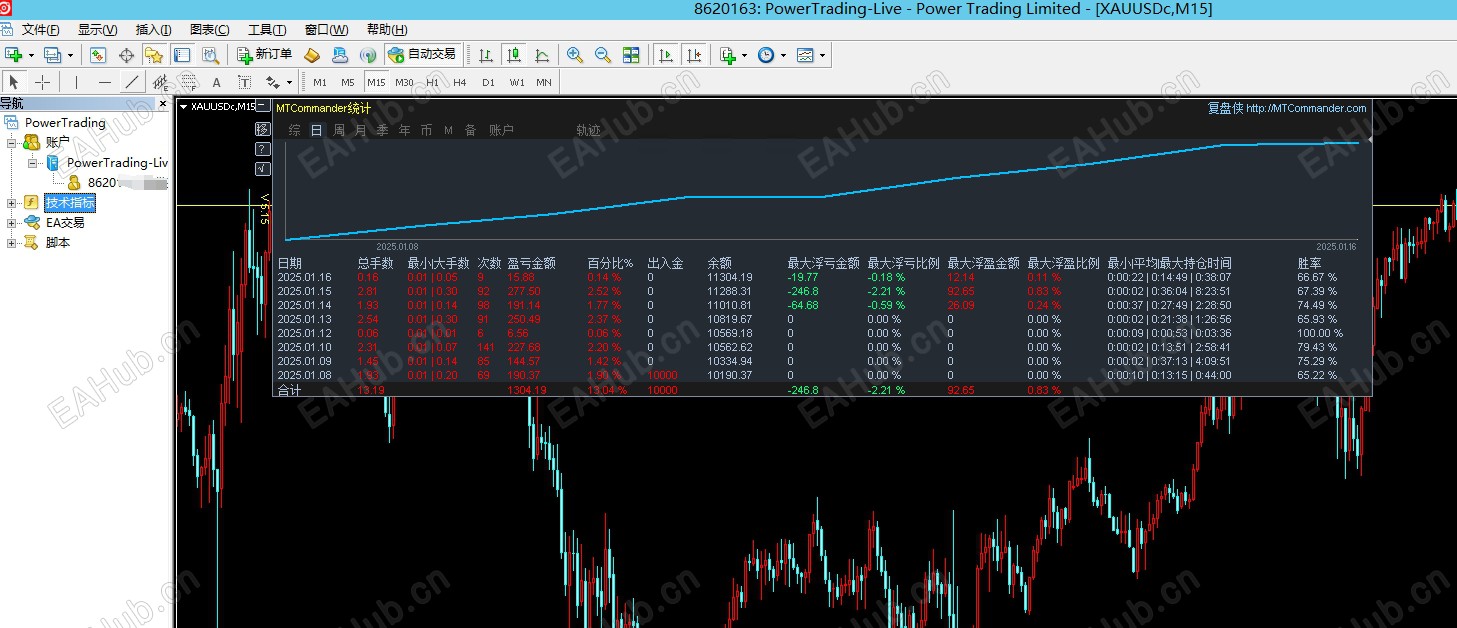This screenshot has width=1457, height=628.
Task: Select the arrow cursor tool
Action: click(x=14, y=82)
